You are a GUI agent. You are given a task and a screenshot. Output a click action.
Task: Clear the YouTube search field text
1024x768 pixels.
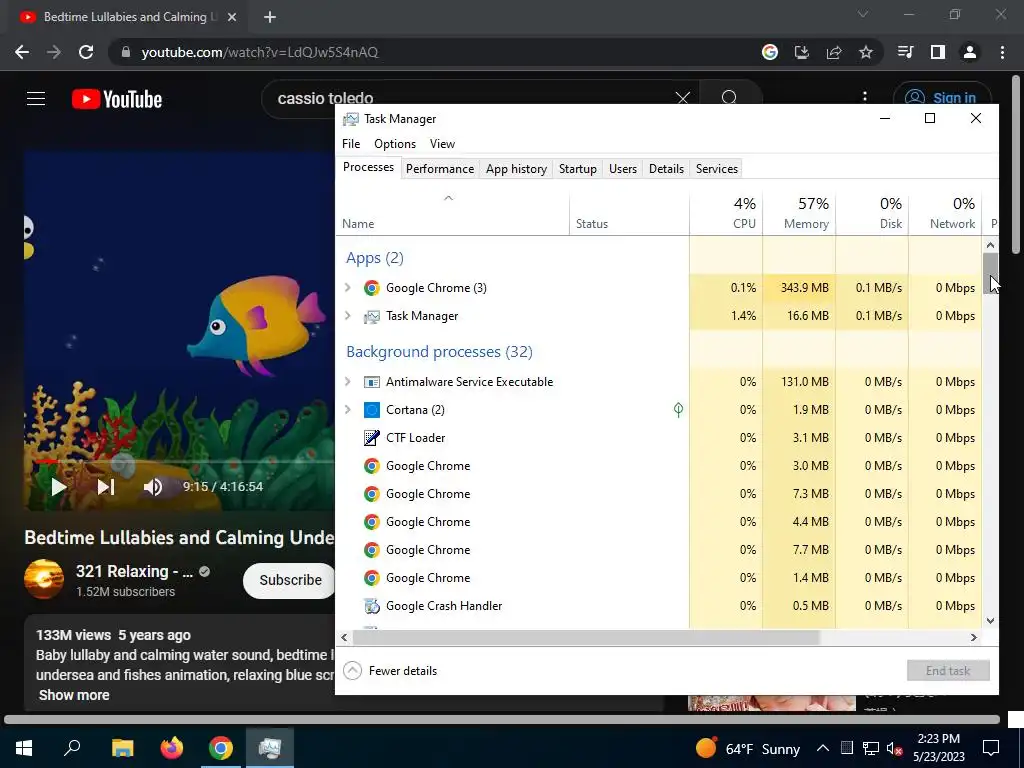[x=682, y=99]
